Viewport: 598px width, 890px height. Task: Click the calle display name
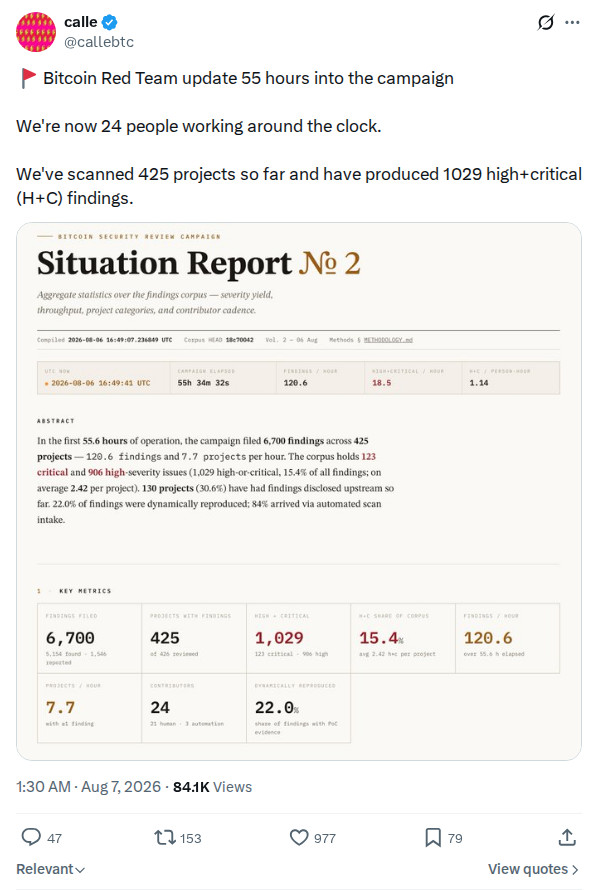81,22
